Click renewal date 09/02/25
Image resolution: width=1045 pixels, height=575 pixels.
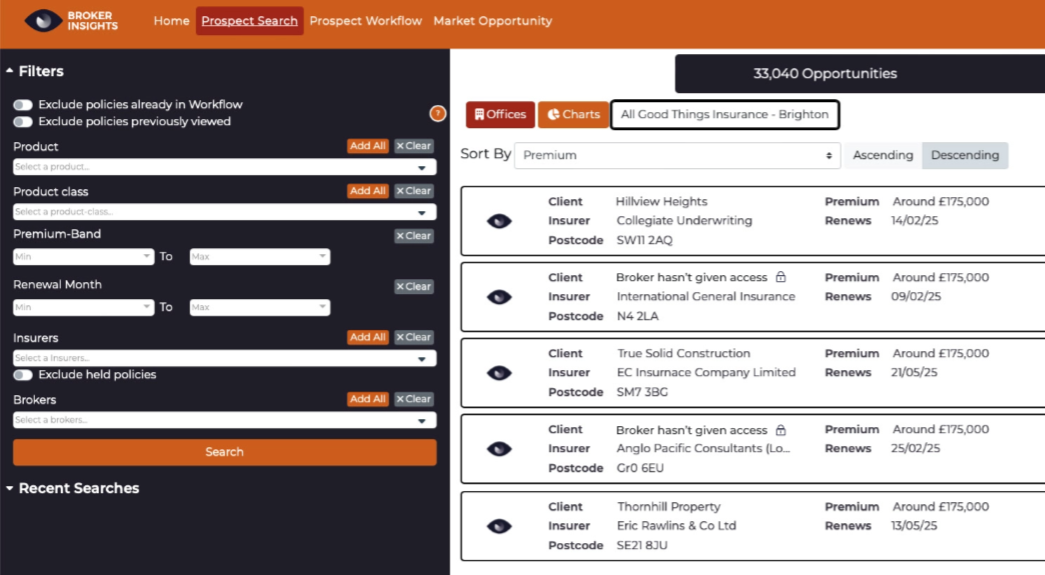coord(916,296)
